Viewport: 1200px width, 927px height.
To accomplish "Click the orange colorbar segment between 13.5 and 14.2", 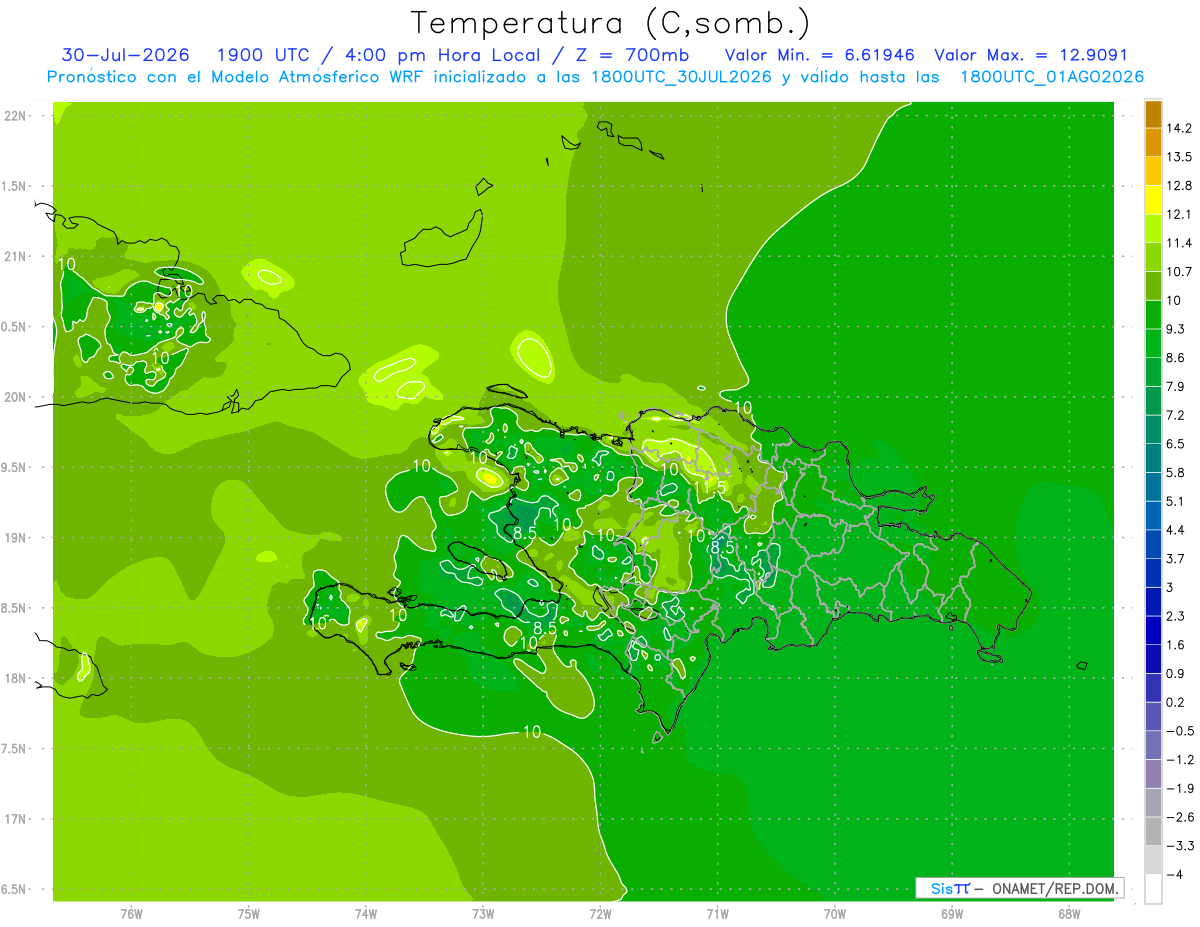I will pos(1153,142).
